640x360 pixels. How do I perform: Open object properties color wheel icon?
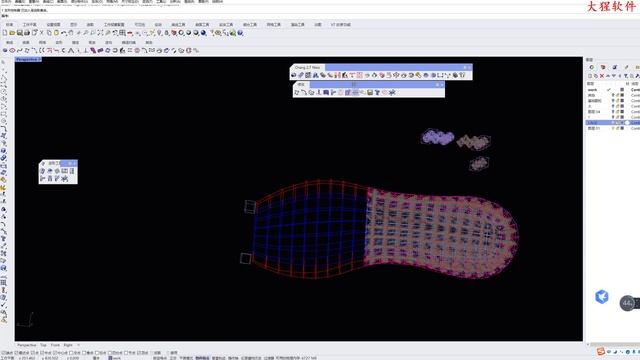(x=181, y=33)
